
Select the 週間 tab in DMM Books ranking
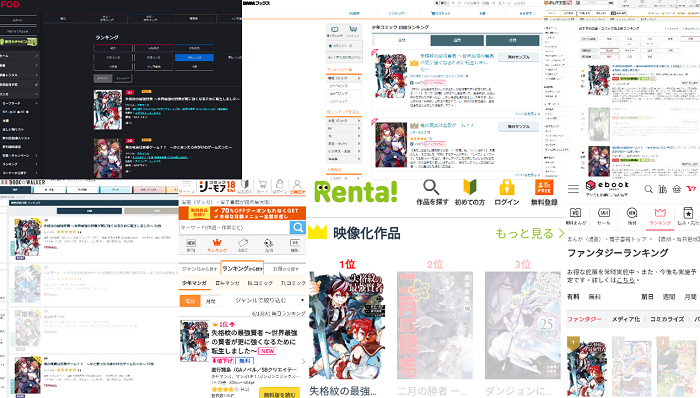[x=457, y=41]
